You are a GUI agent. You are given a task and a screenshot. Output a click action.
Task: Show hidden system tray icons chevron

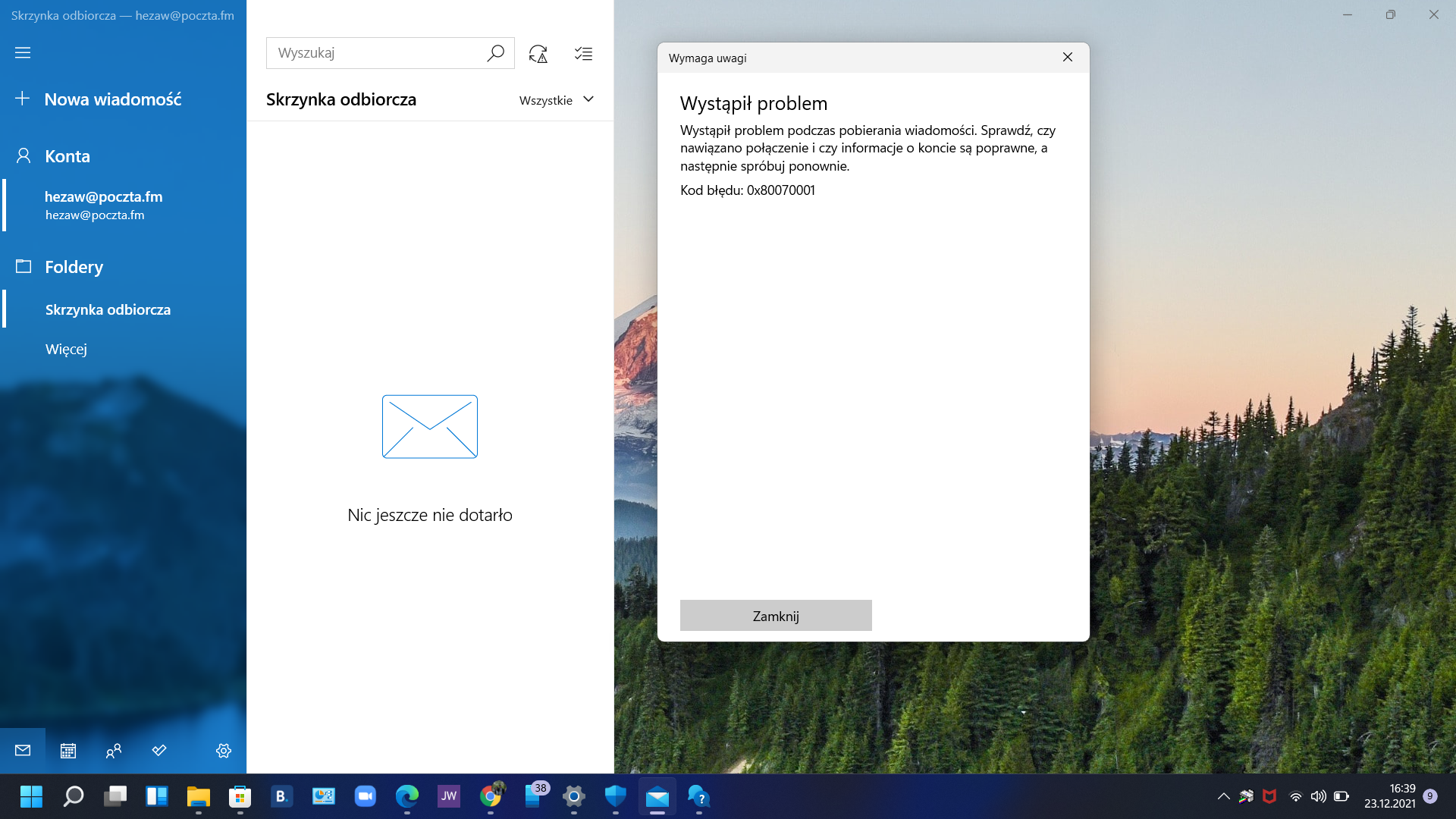1223,796
